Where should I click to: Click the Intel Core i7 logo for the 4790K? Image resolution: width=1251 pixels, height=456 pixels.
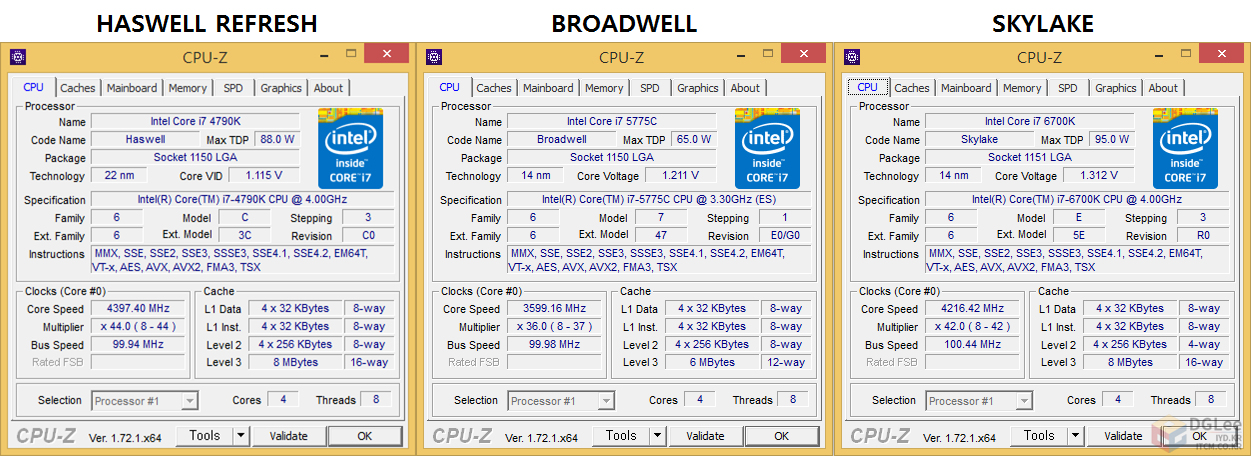351,148
